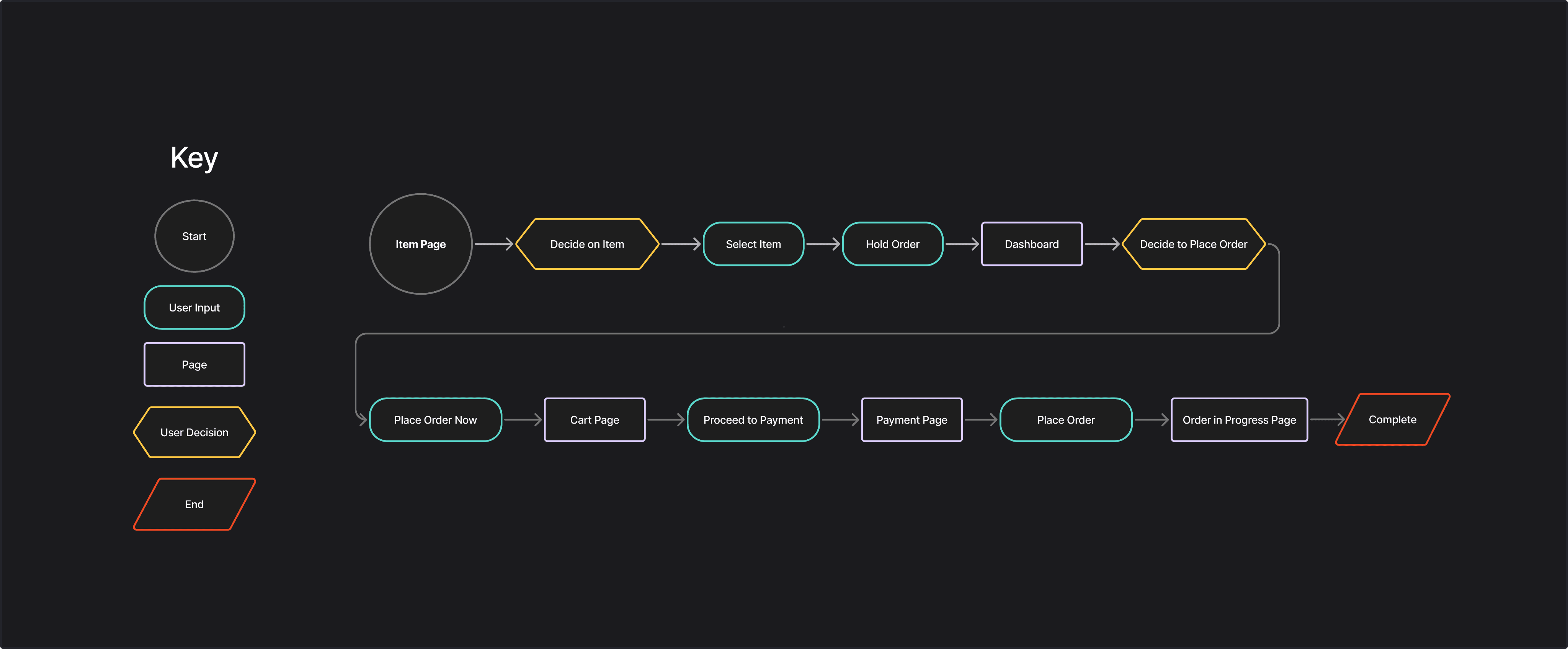Click the Place Order Now node
This screenshot has width=1568, height=649.
[x=435, y=420]
